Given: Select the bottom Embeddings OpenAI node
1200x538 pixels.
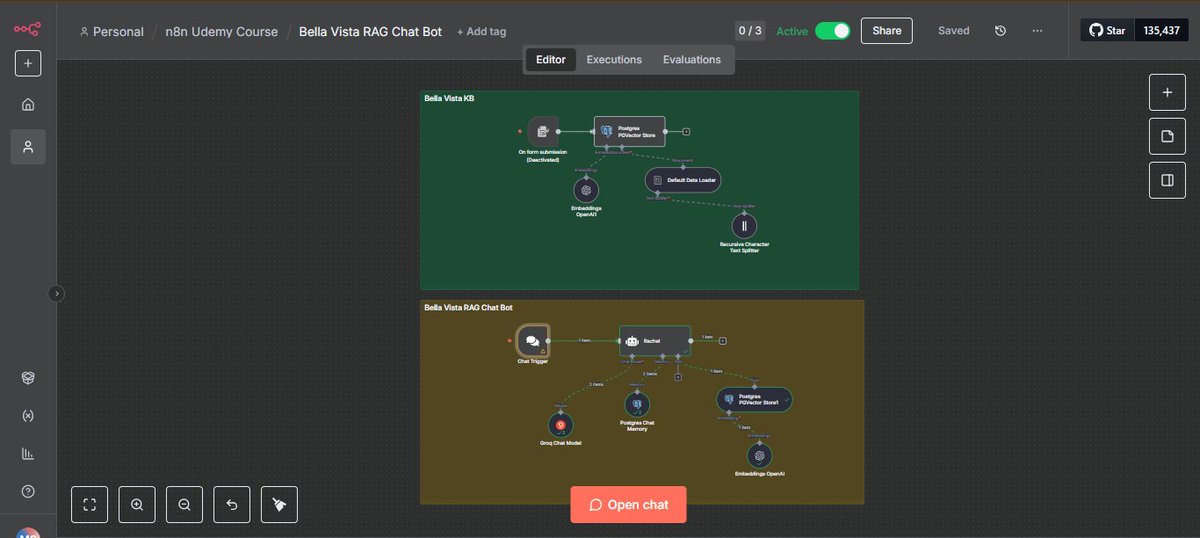Looking at the screenshot, I should (x=760, y=455).
